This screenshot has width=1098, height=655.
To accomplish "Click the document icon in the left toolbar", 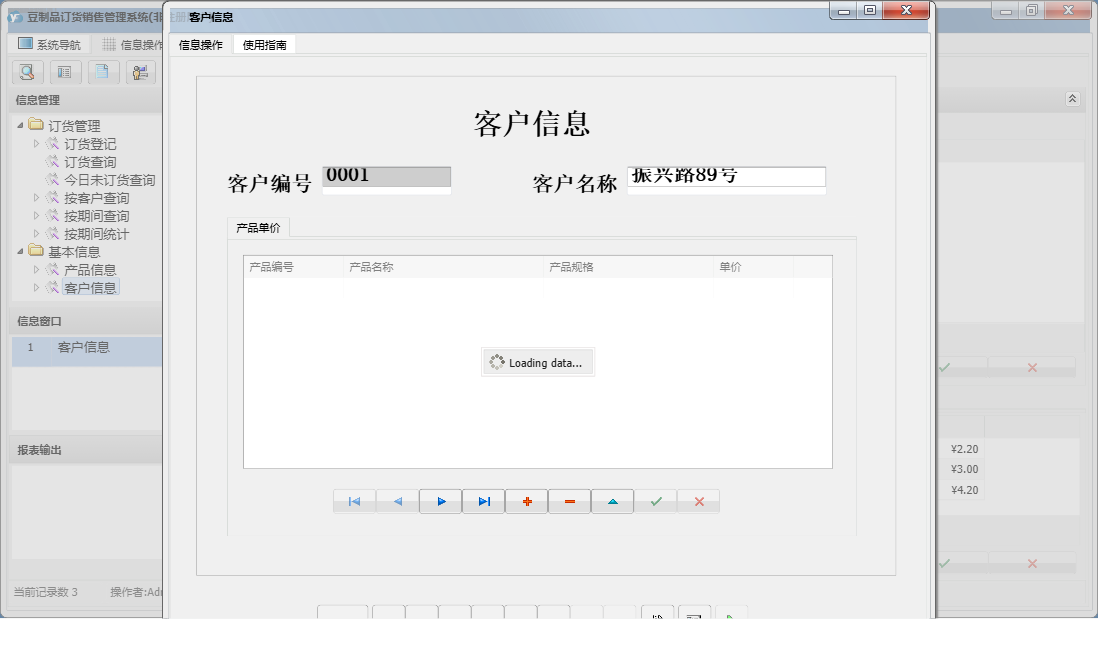I will [x=103, y=72].
